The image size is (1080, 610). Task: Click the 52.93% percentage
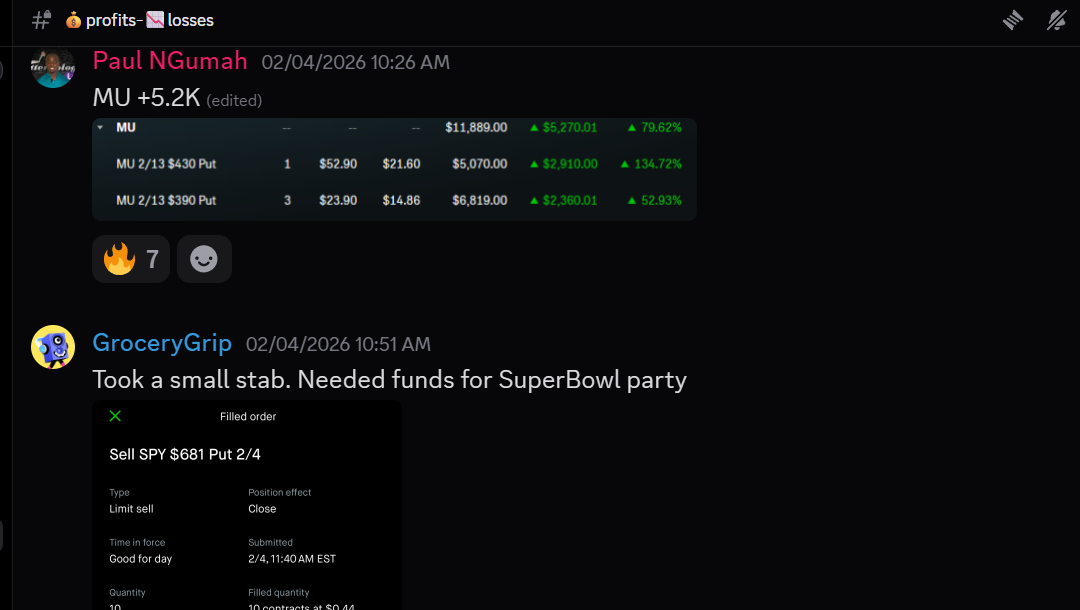coord(661,200)
